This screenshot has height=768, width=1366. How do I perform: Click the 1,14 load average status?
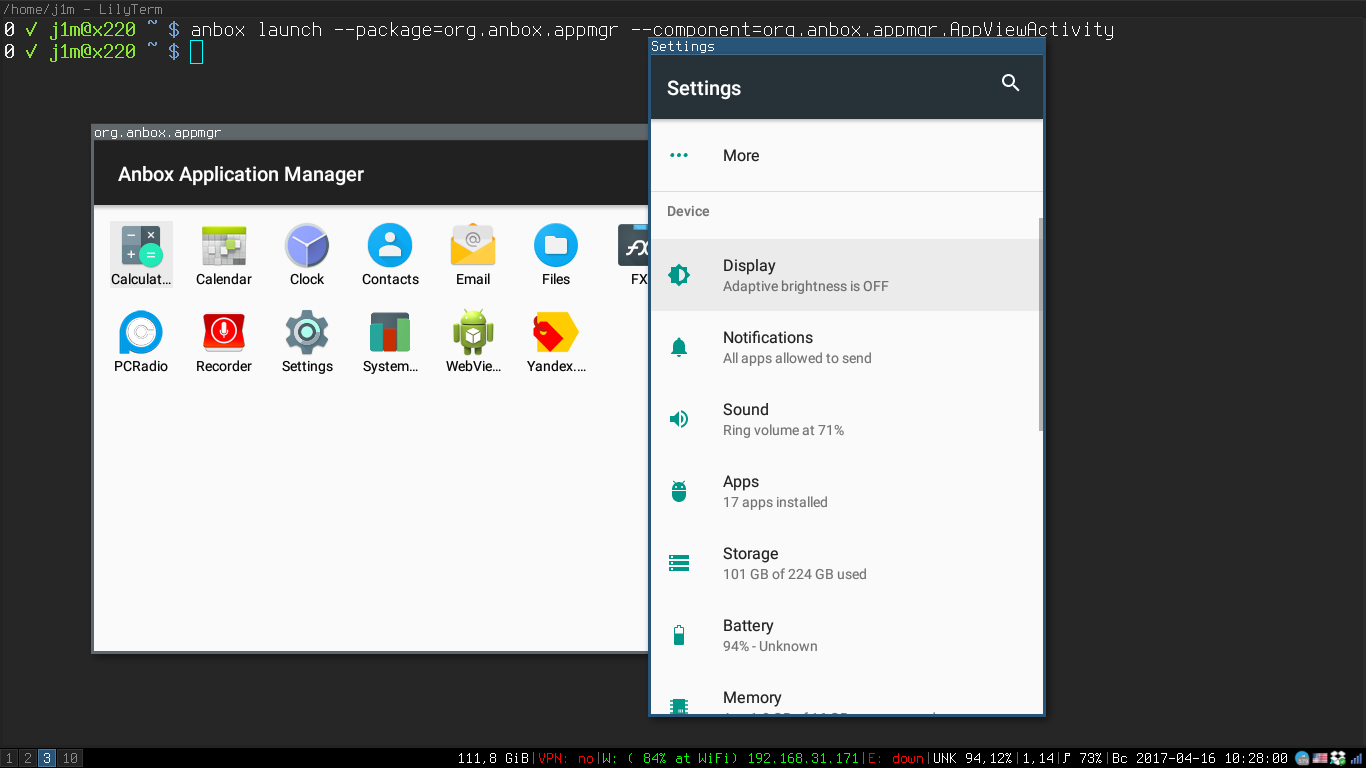1038,758
